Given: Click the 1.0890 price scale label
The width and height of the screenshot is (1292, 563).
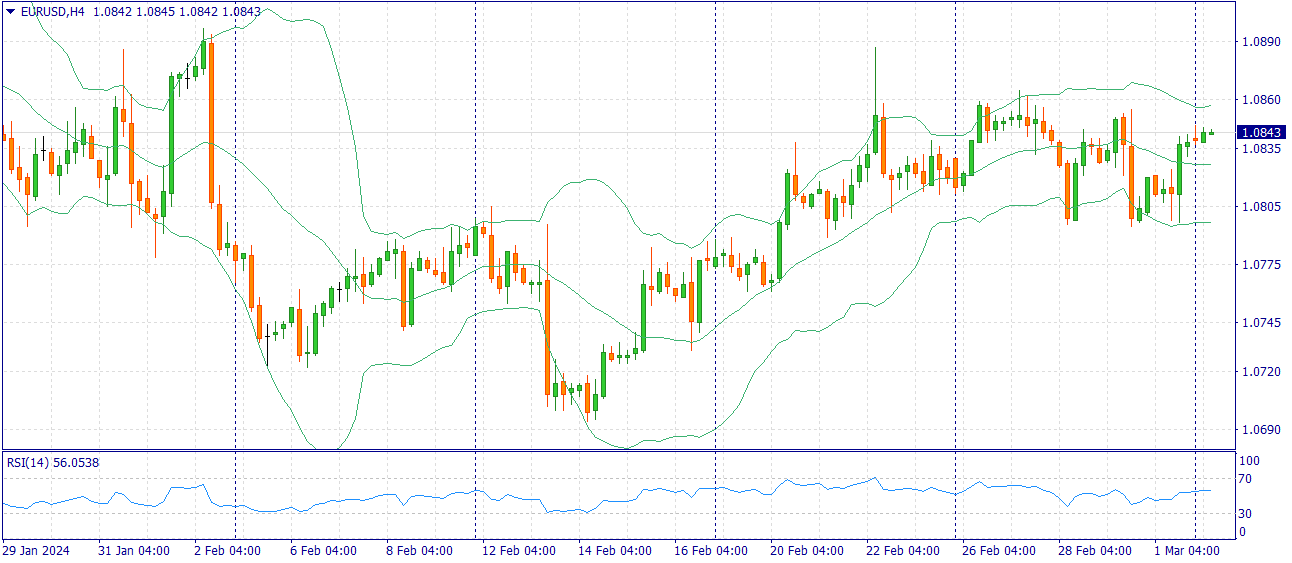Looking at the screenshot, I should click(1258, 42).
